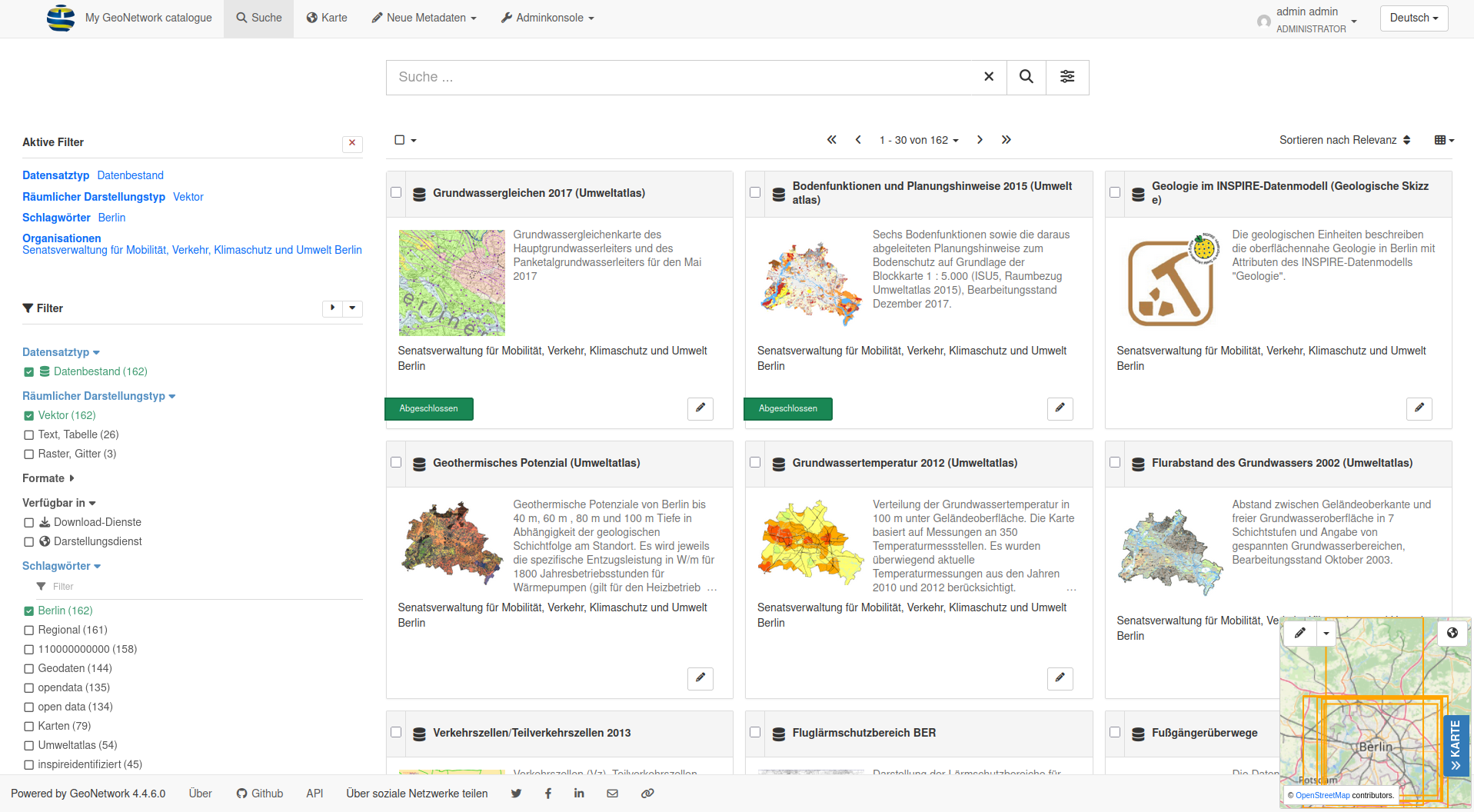Open advanced search options sliders icon
Viewport: 1474px width, 812px height.
click(x=1067, y=77)
